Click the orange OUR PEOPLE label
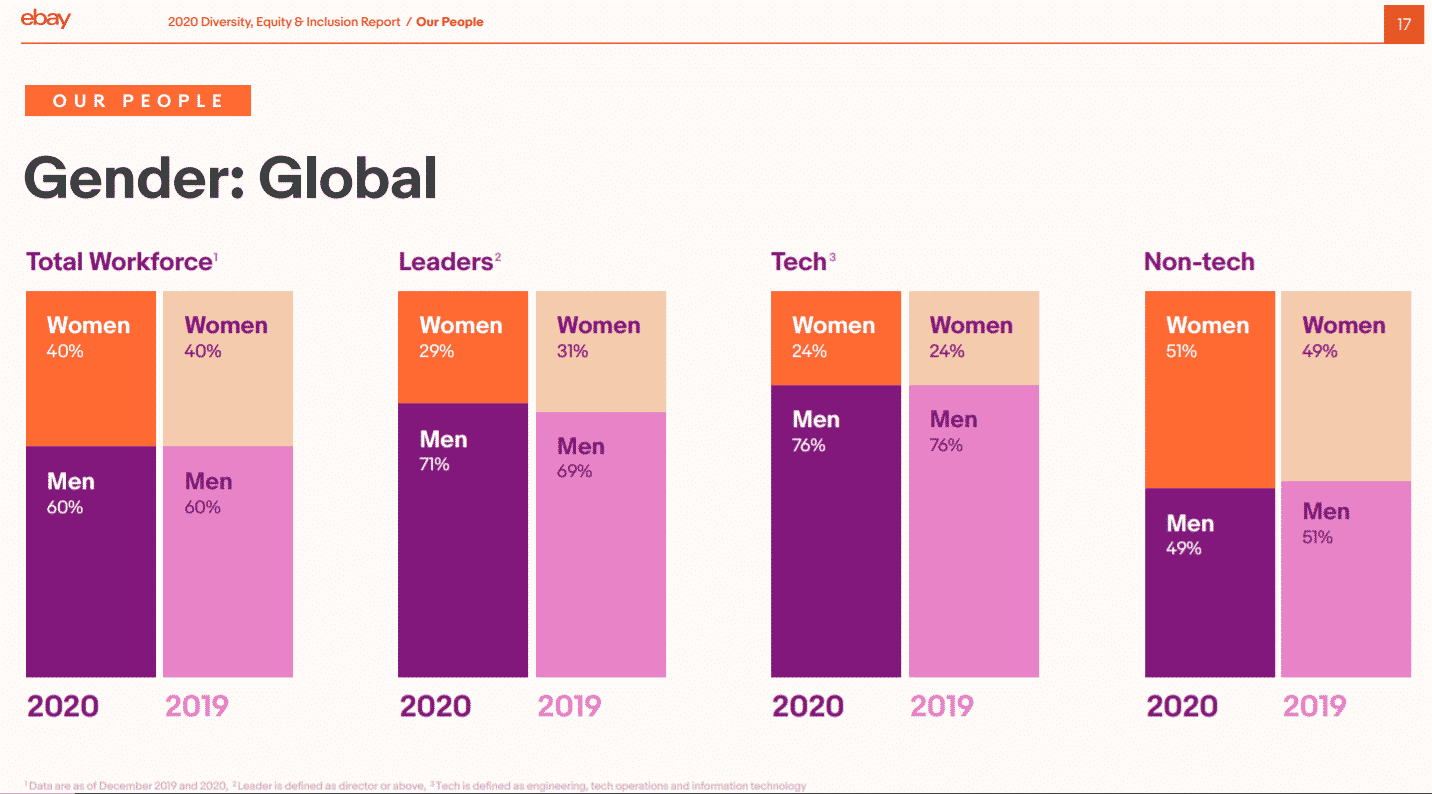 (138, 101)
